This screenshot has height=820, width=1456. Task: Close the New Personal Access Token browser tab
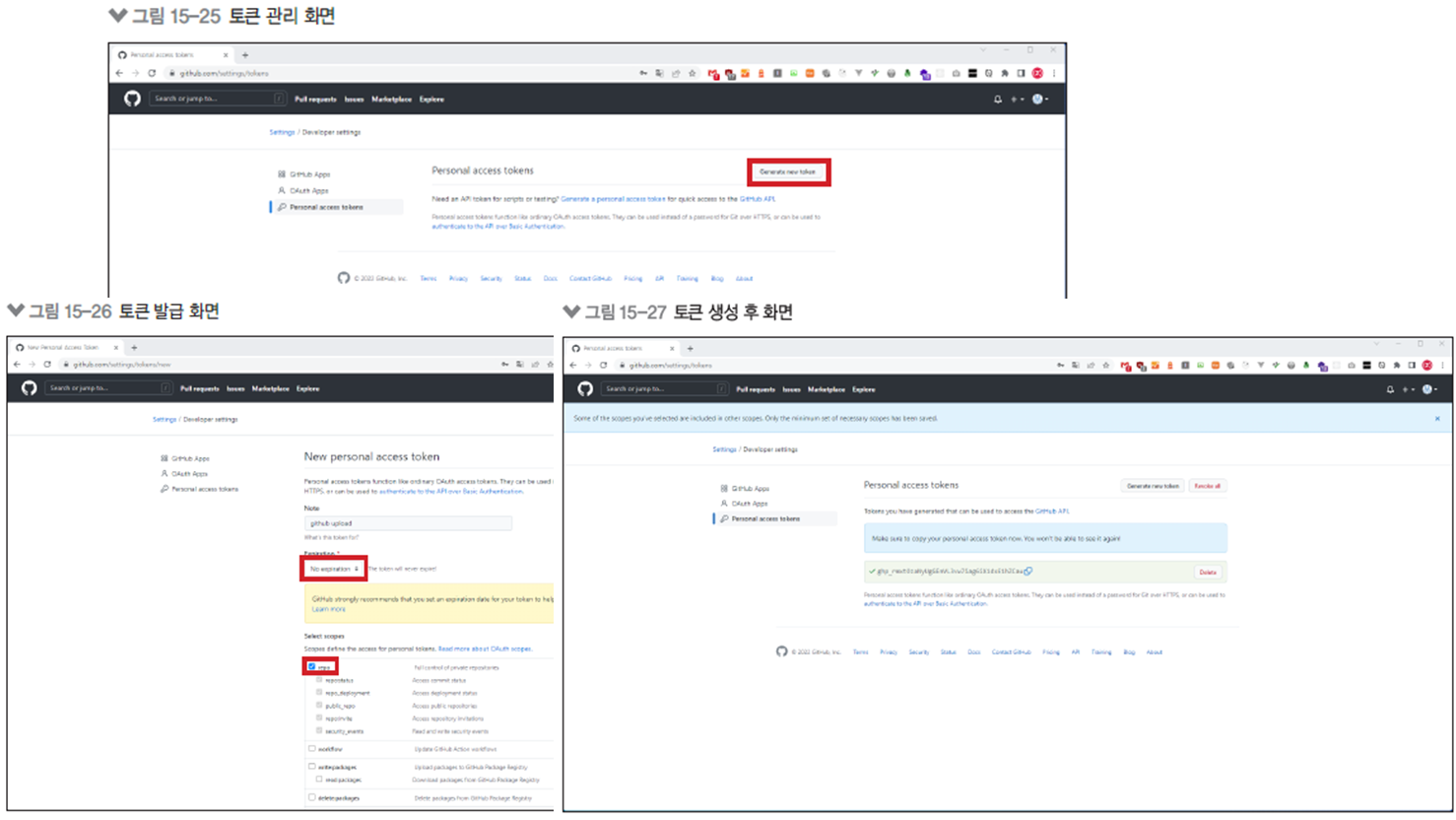tap(115, 347)
